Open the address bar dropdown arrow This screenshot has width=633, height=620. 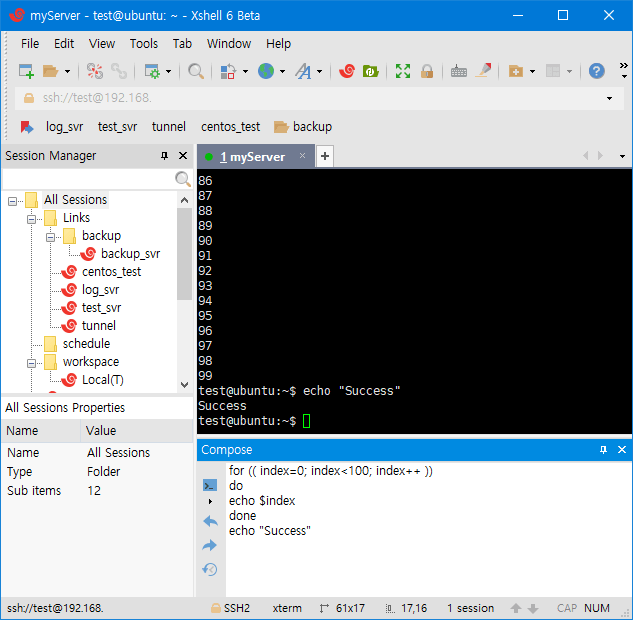(609, 99)
